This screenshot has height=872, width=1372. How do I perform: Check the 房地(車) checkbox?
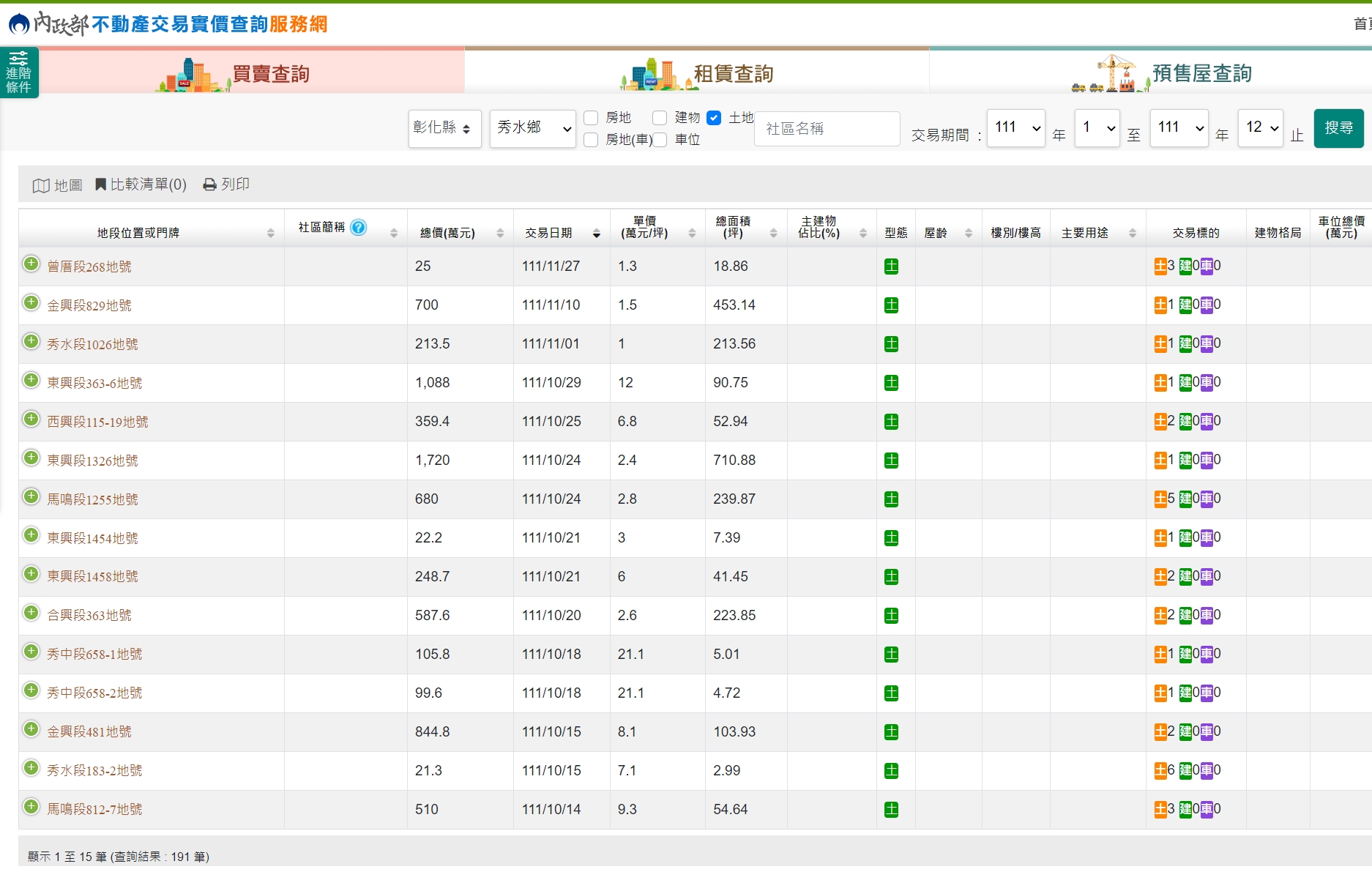pos(590,140)
